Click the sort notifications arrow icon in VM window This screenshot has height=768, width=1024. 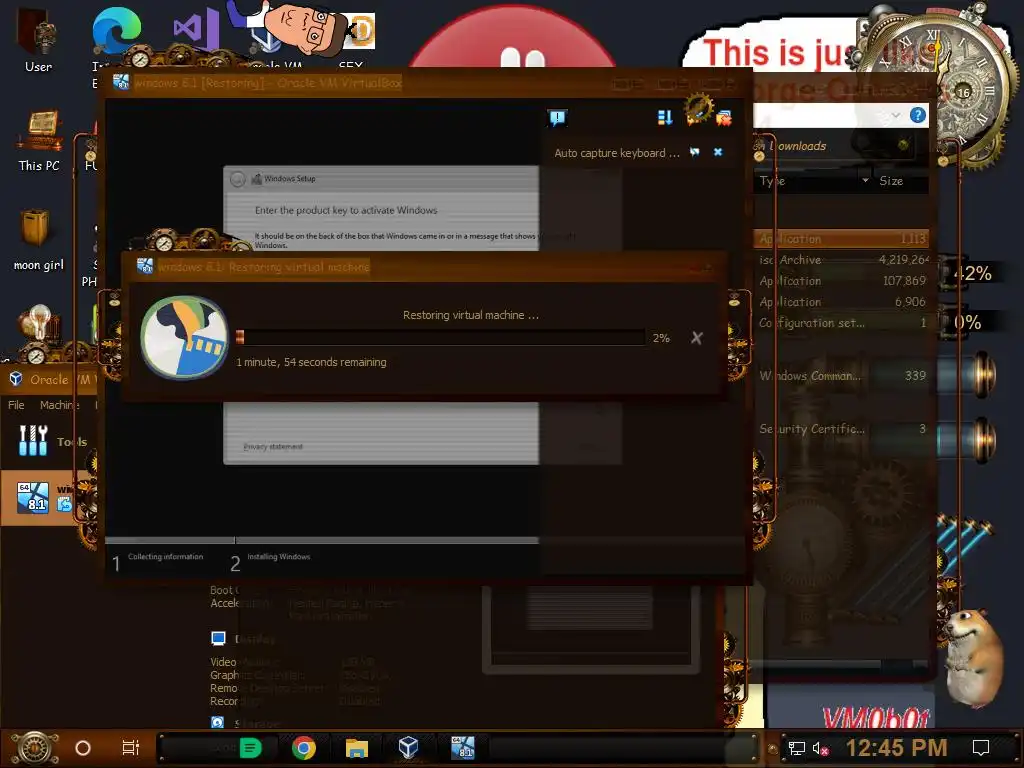[x=665, y=118]
